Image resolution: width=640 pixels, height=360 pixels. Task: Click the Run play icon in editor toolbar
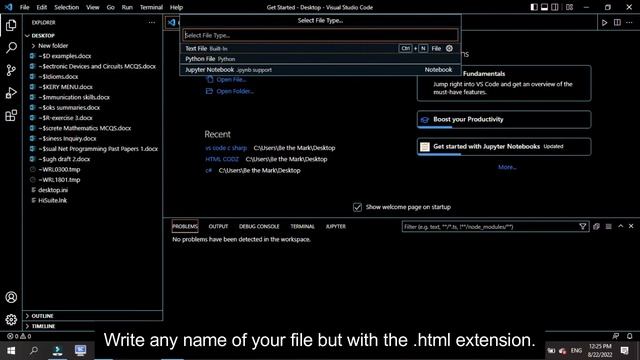pos(604,22)
